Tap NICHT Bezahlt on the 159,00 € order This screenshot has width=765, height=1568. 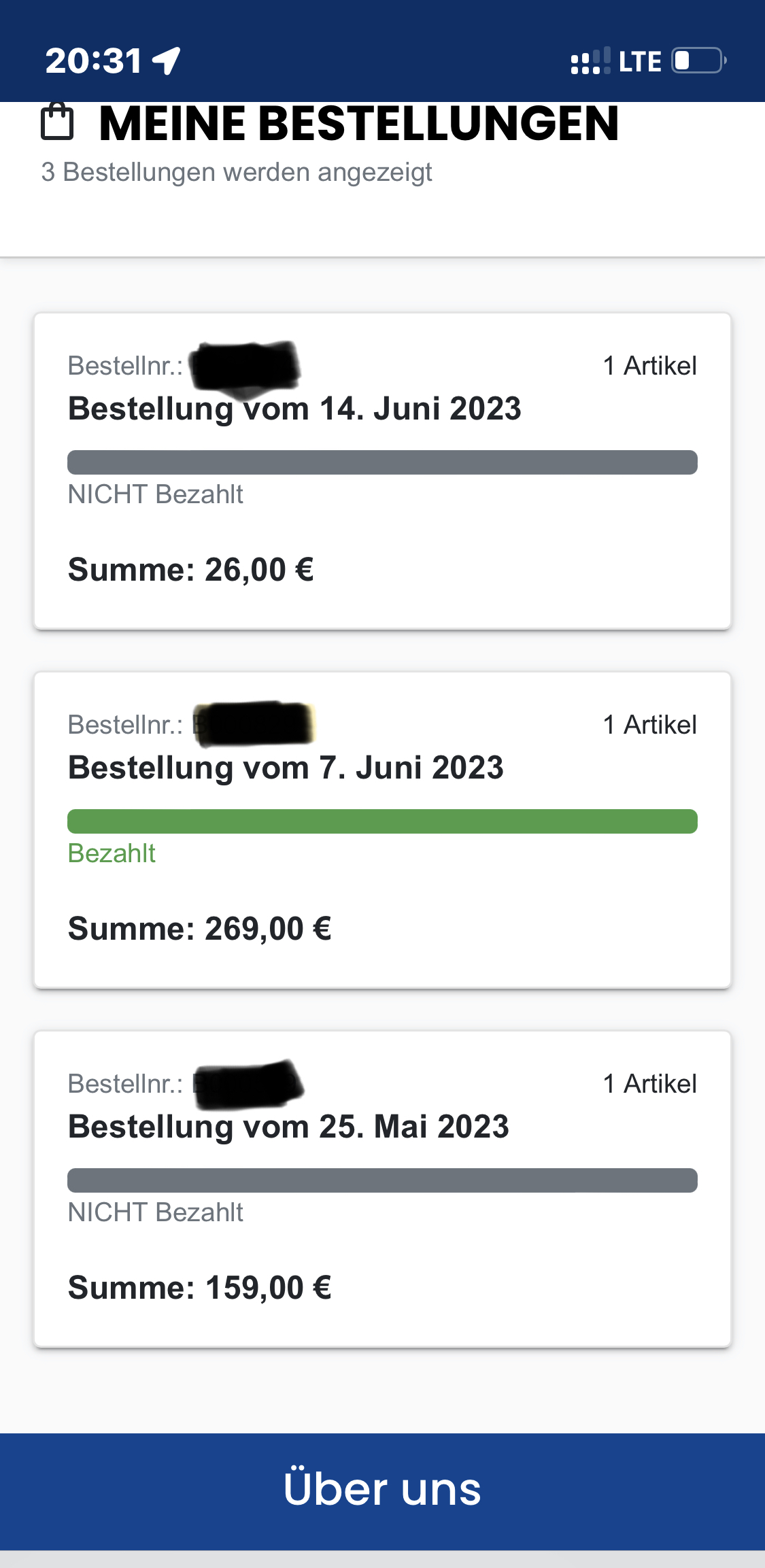156,1212
